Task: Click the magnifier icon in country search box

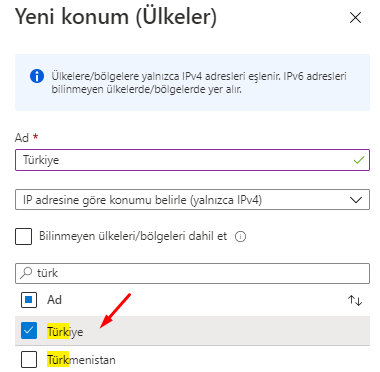Action: click(26, 273)
